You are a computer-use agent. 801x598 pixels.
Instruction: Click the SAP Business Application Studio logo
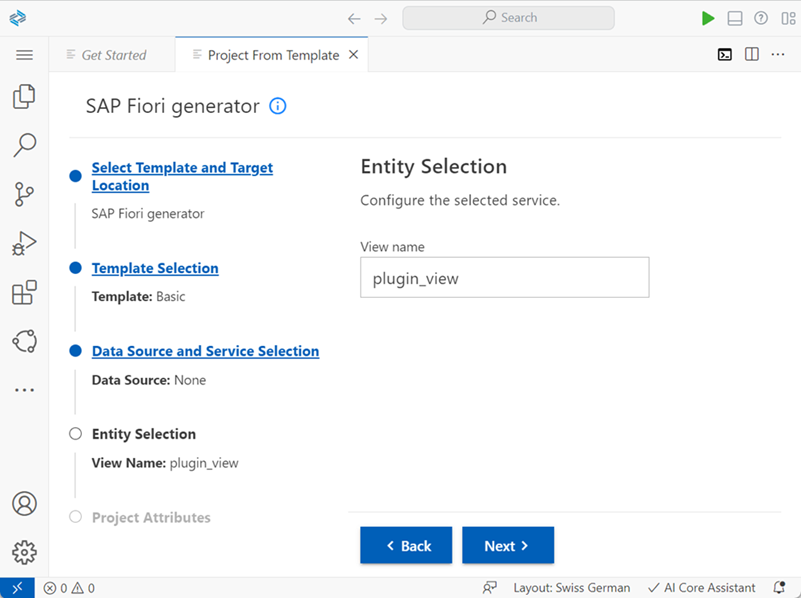point(17,18)
